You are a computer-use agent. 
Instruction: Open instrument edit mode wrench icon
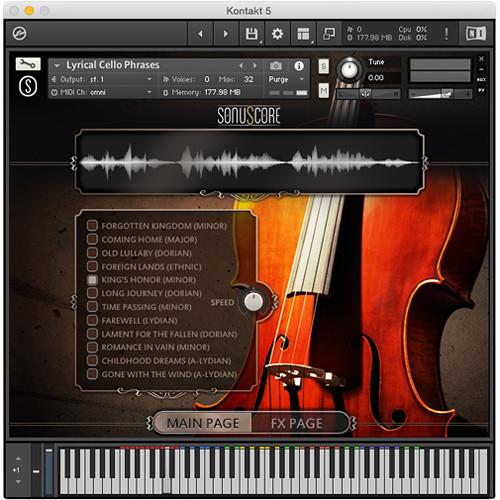click(x=28, y=64)
